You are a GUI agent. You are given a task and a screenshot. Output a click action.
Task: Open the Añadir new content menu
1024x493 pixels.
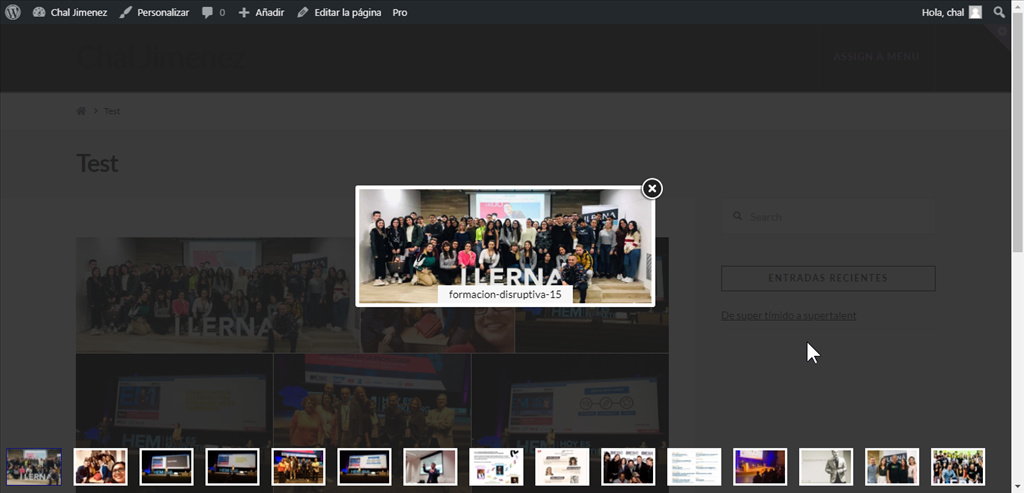click(261, 12)
